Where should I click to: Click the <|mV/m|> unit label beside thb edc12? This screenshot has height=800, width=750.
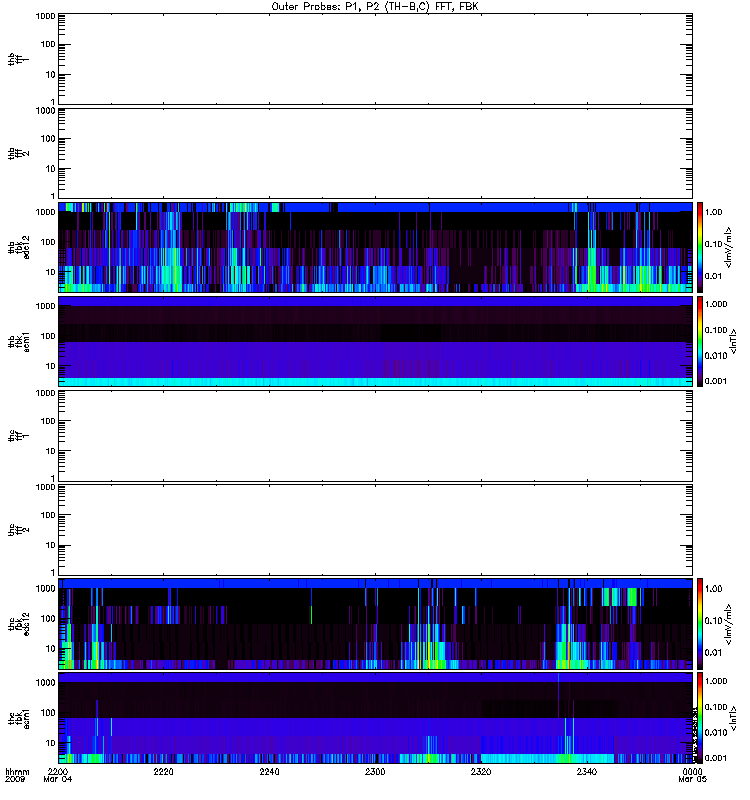point(728,247)
